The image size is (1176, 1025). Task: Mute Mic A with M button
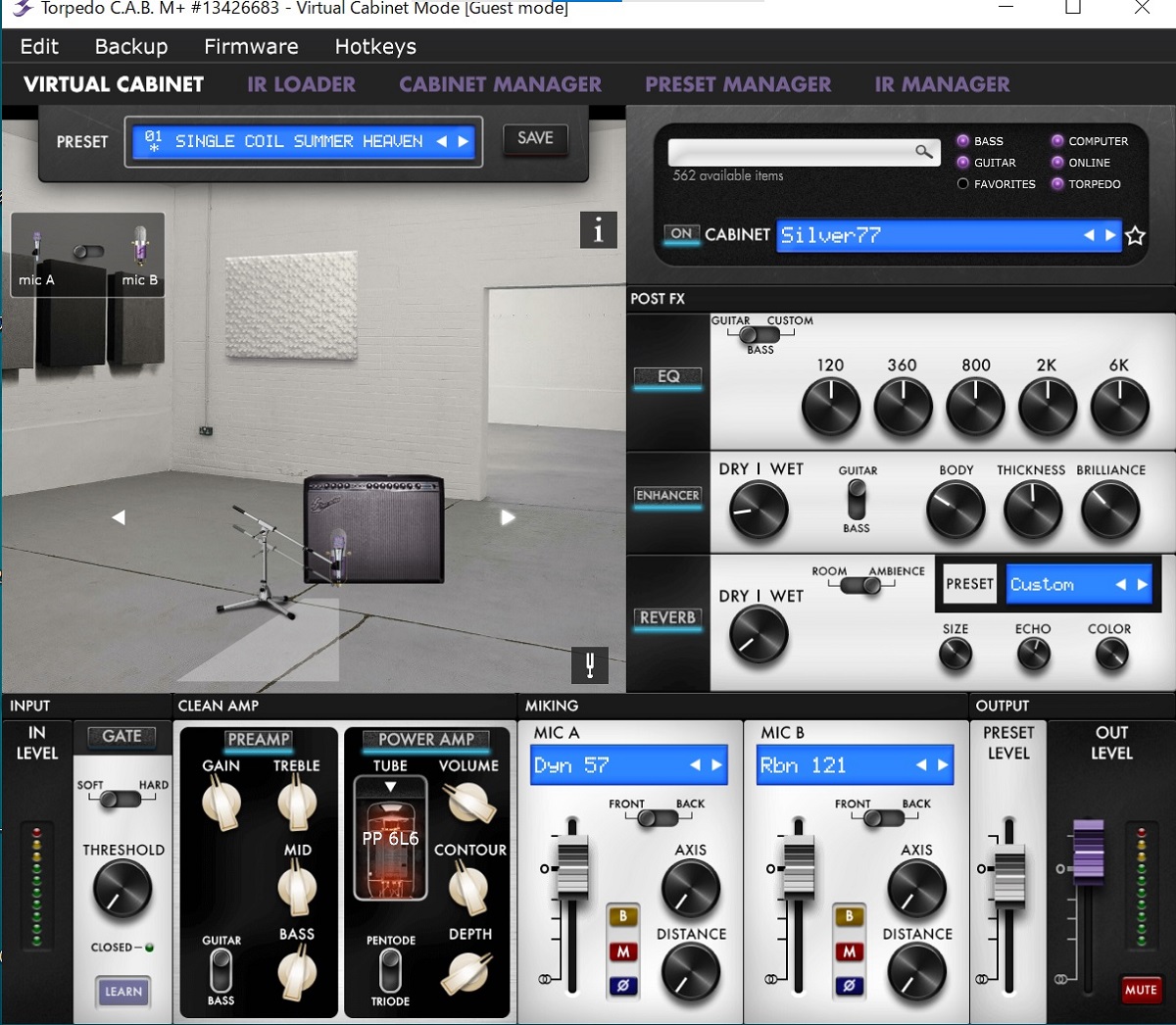pyautogui.click(x=623, y=952)
